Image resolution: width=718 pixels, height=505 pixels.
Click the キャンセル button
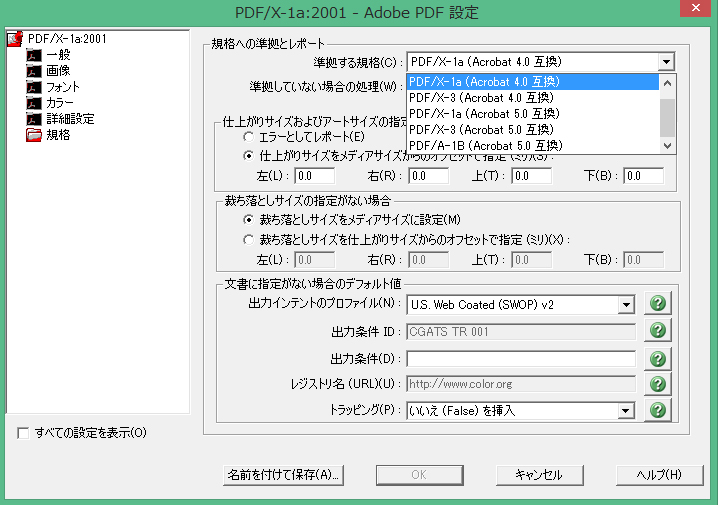(539, 475)
